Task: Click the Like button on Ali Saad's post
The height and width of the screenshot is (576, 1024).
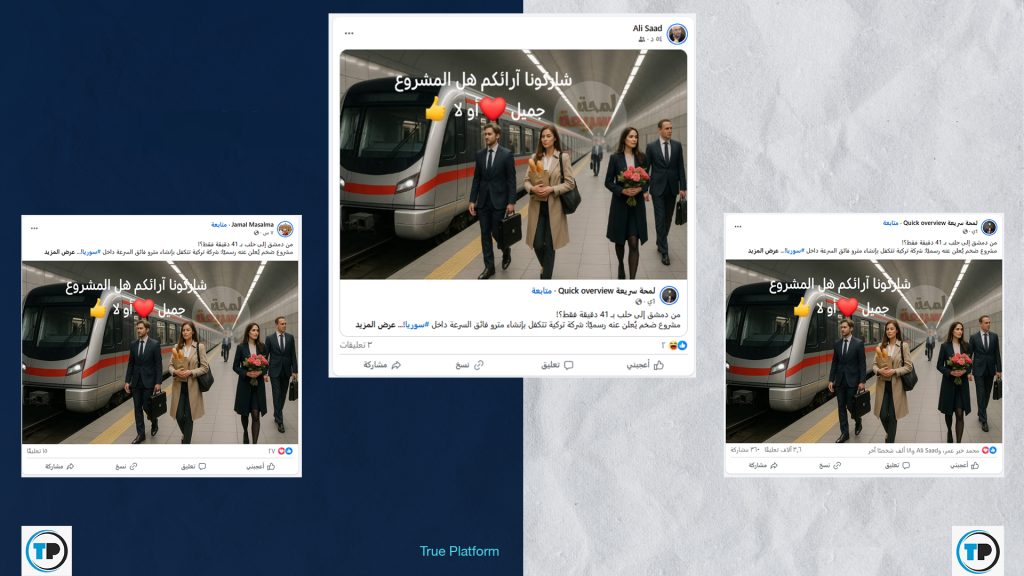Action: (x=645, y=365)
